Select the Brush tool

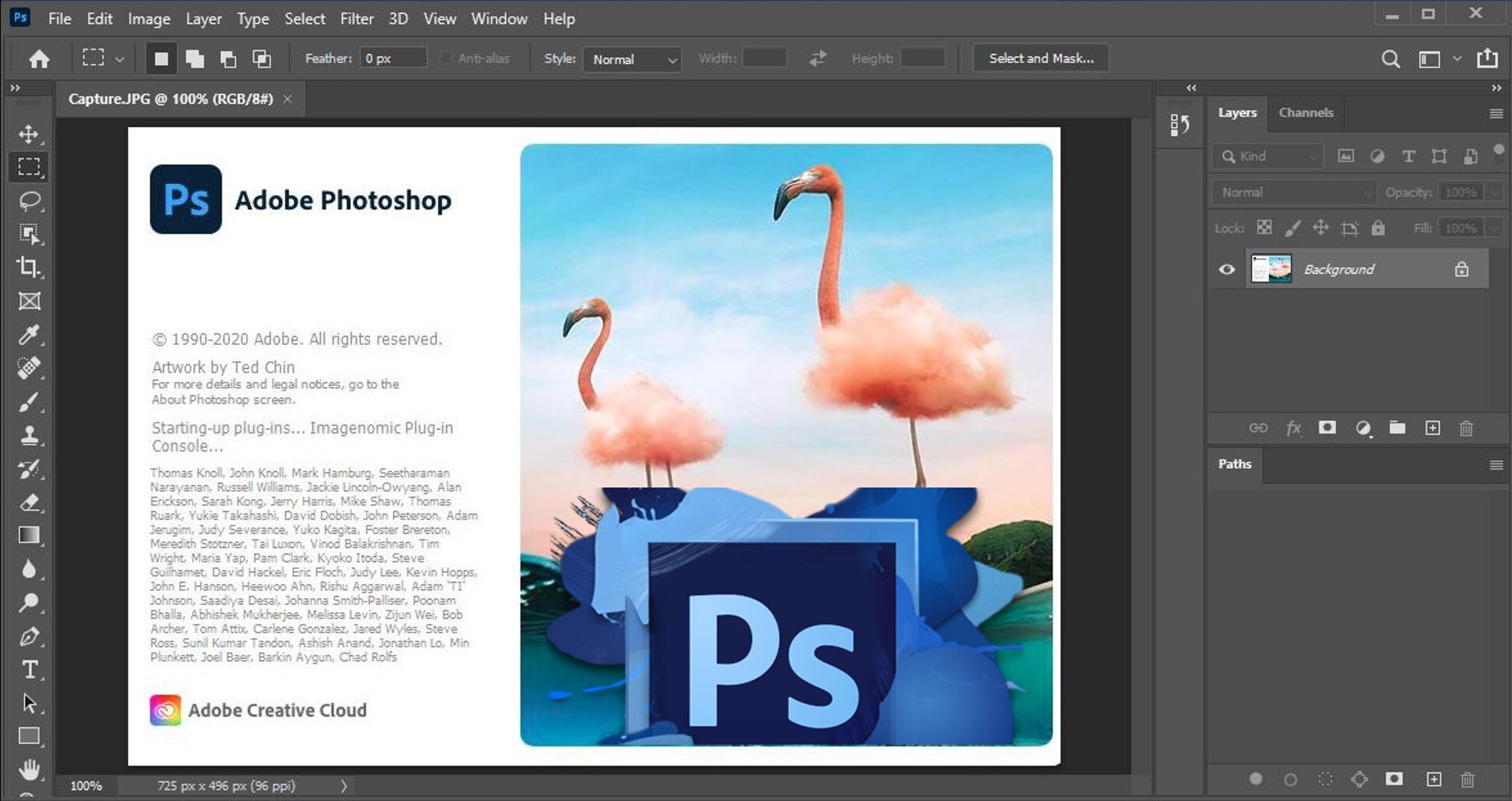[x=29, y=402]
